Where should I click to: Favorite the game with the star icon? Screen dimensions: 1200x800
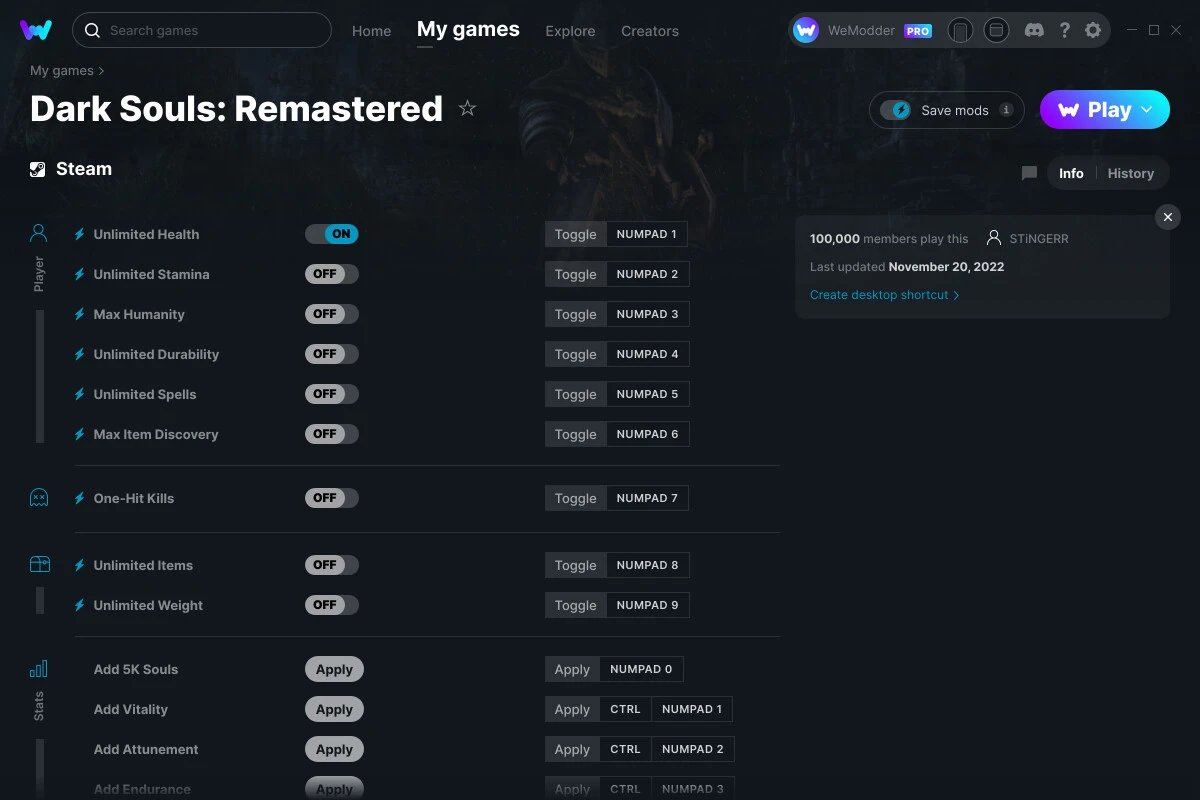pyautogui.click(x=467, y=109)
